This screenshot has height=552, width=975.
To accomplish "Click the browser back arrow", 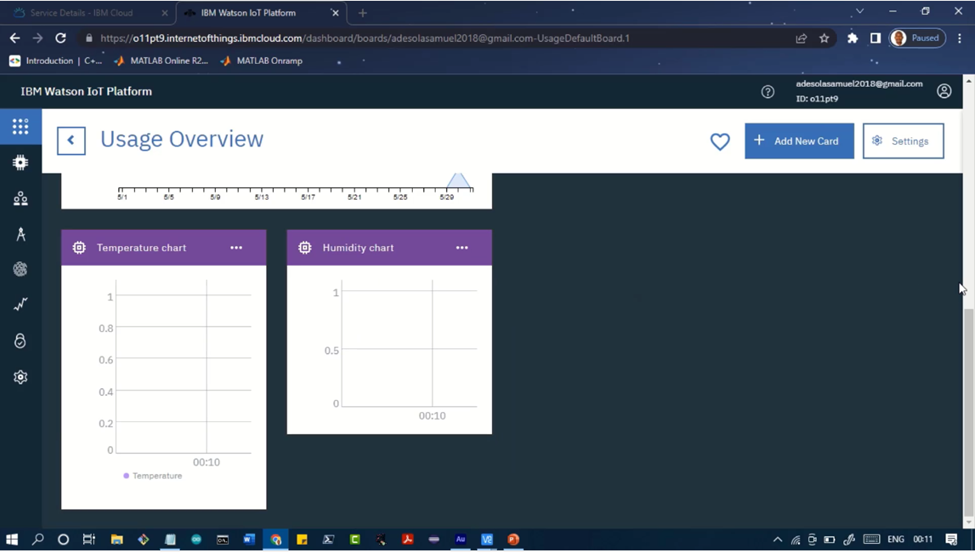I will click(15, 38).
